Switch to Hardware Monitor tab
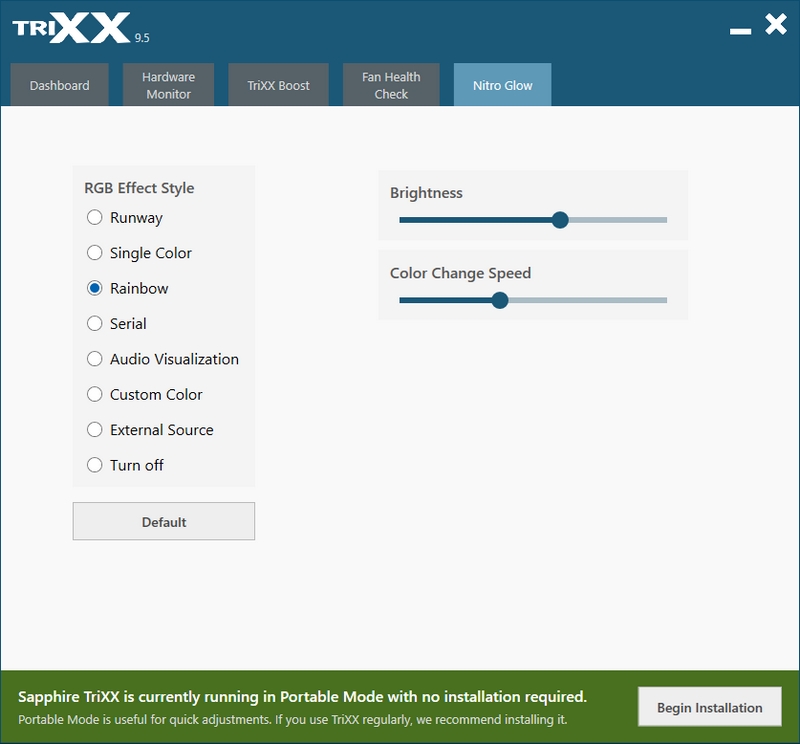Image resolution: width=800 pixels, height=744 pixels. tap(168, 85)
